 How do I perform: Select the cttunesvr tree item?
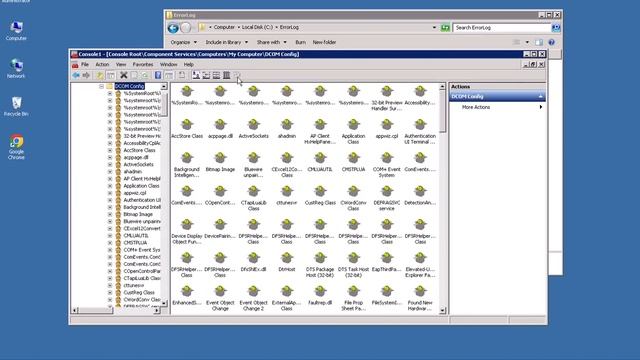tap(134, 286)
